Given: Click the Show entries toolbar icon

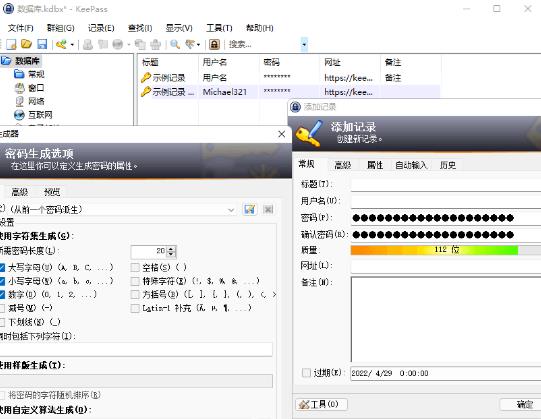Looking at the screenshot, I should click(x=190, y=44).
